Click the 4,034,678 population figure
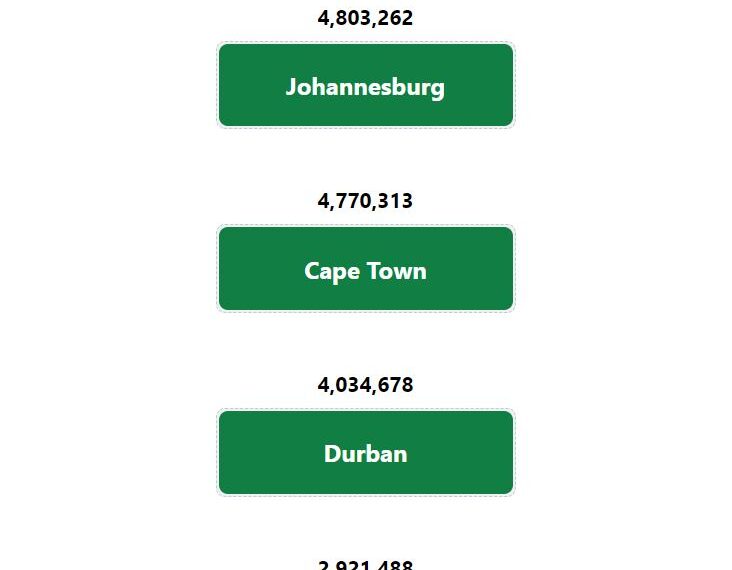 point(365,385)
